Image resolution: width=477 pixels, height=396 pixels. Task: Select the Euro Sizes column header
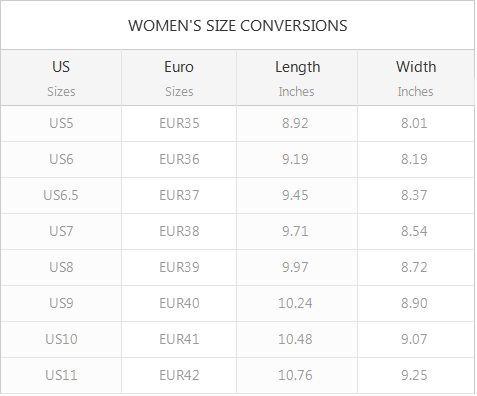179,78
